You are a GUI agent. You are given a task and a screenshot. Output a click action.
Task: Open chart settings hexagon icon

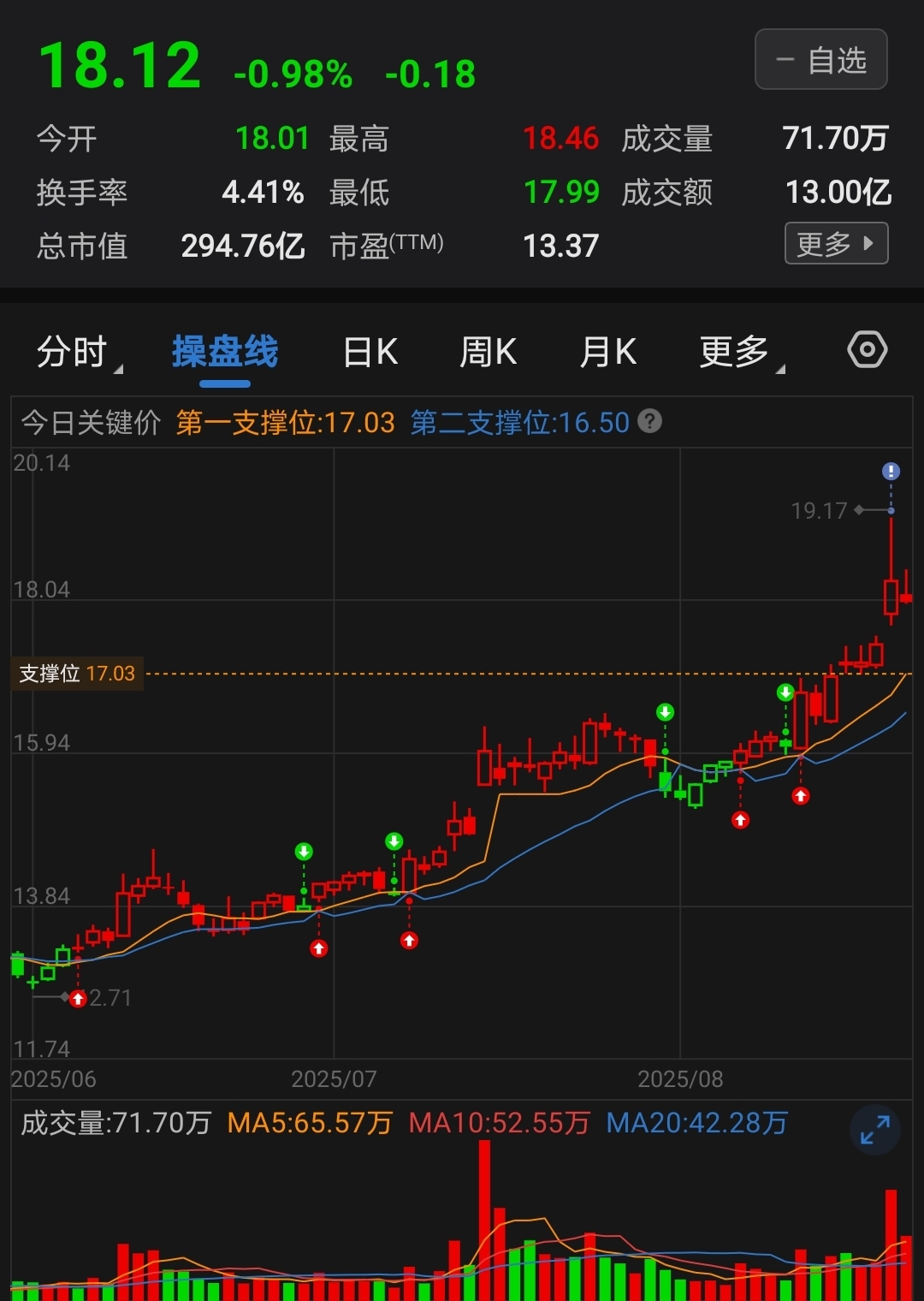867,350
